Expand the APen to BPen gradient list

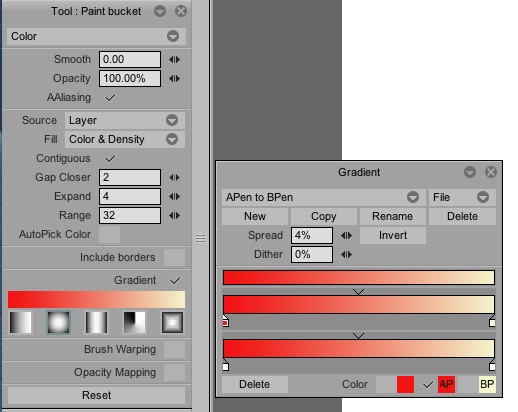[x=324, y=197]
